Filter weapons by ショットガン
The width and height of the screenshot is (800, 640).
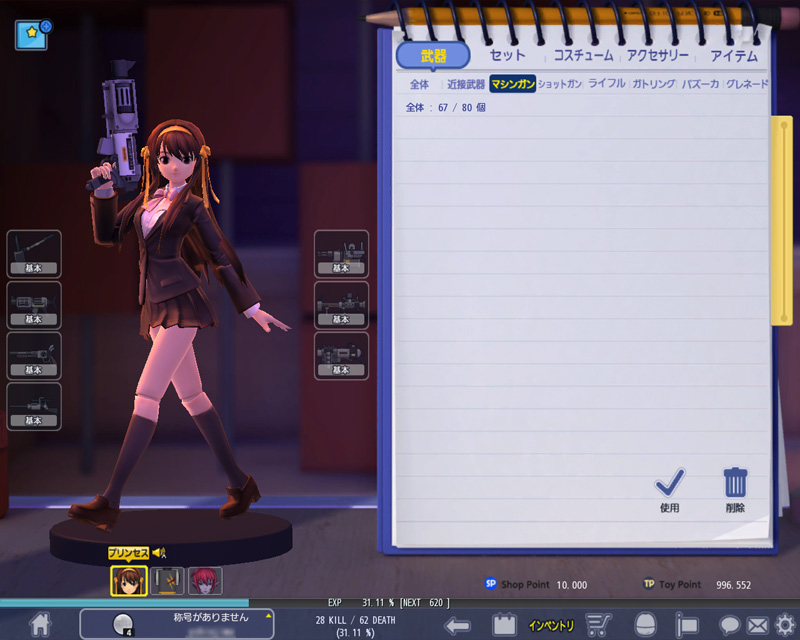pyautogui.click(x=560, y=84)
